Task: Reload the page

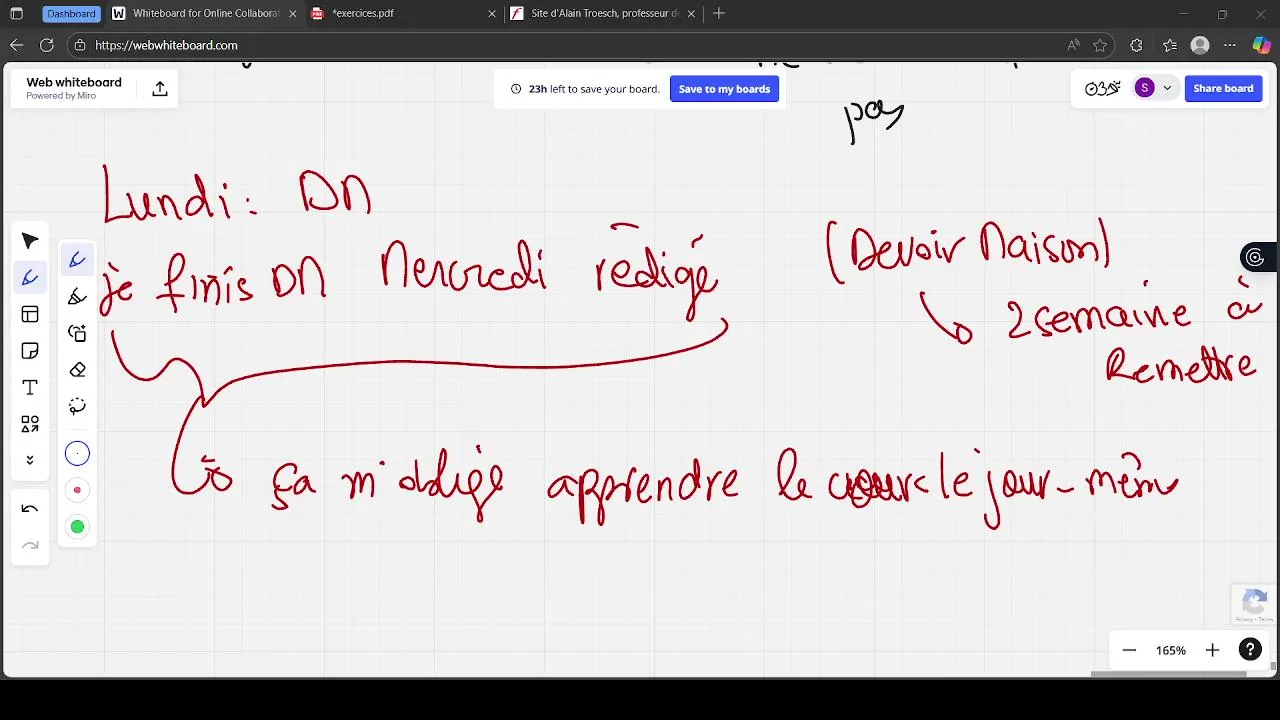Action: [46, 45]
